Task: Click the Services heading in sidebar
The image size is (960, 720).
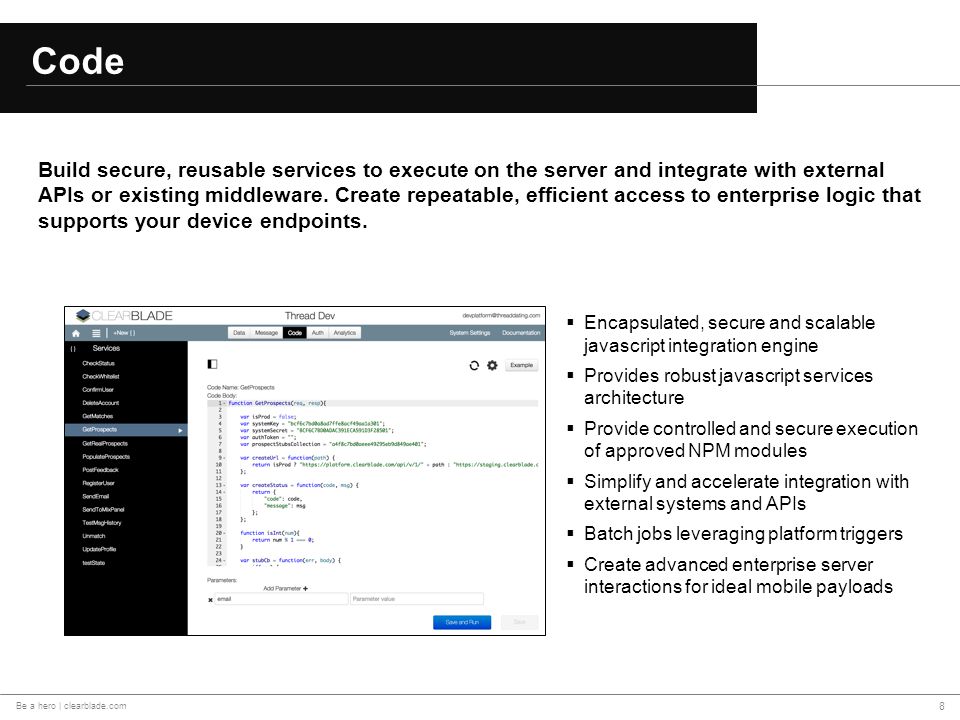Action: tap(106, 348)
